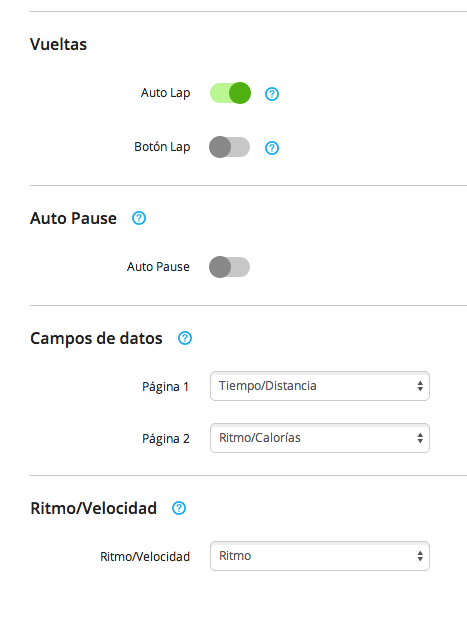Click the Auto Pause label beside its switch

click(x=158, y=267)
